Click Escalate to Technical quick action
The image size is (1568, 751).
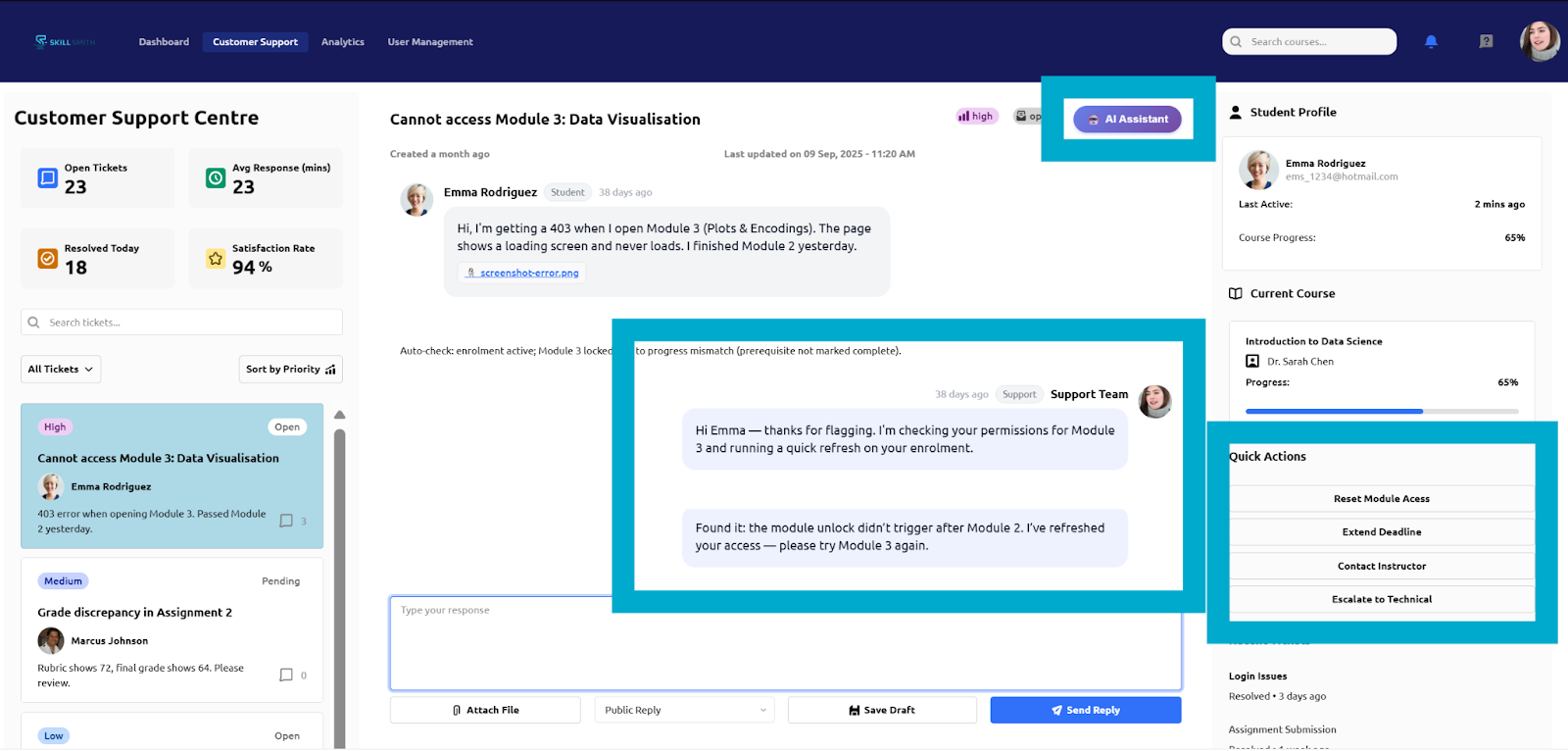(x=1382, y=600)
